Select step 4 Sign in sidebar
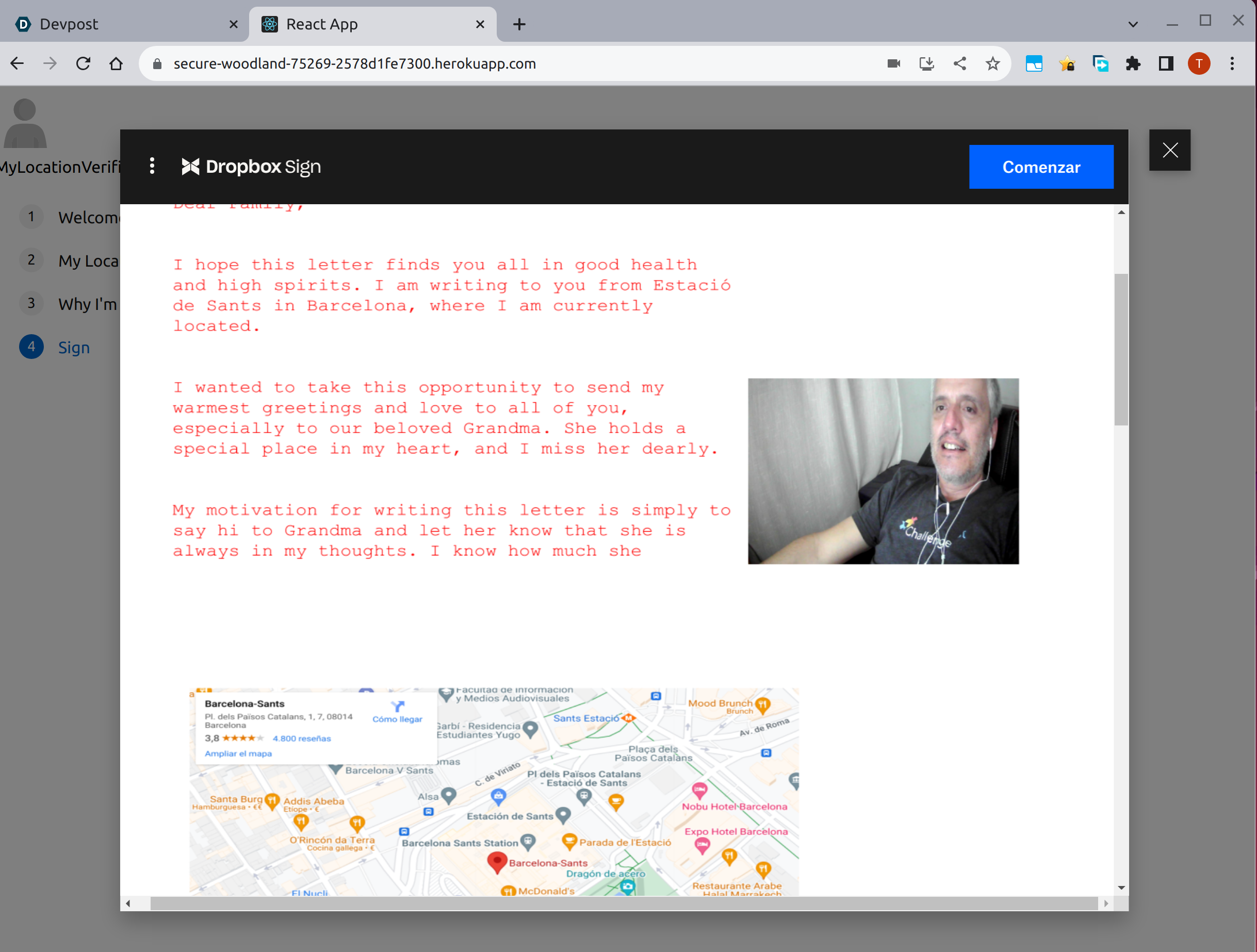This screenshot has height=952, width=1257. pyautogui.click(x=73, y=347)
